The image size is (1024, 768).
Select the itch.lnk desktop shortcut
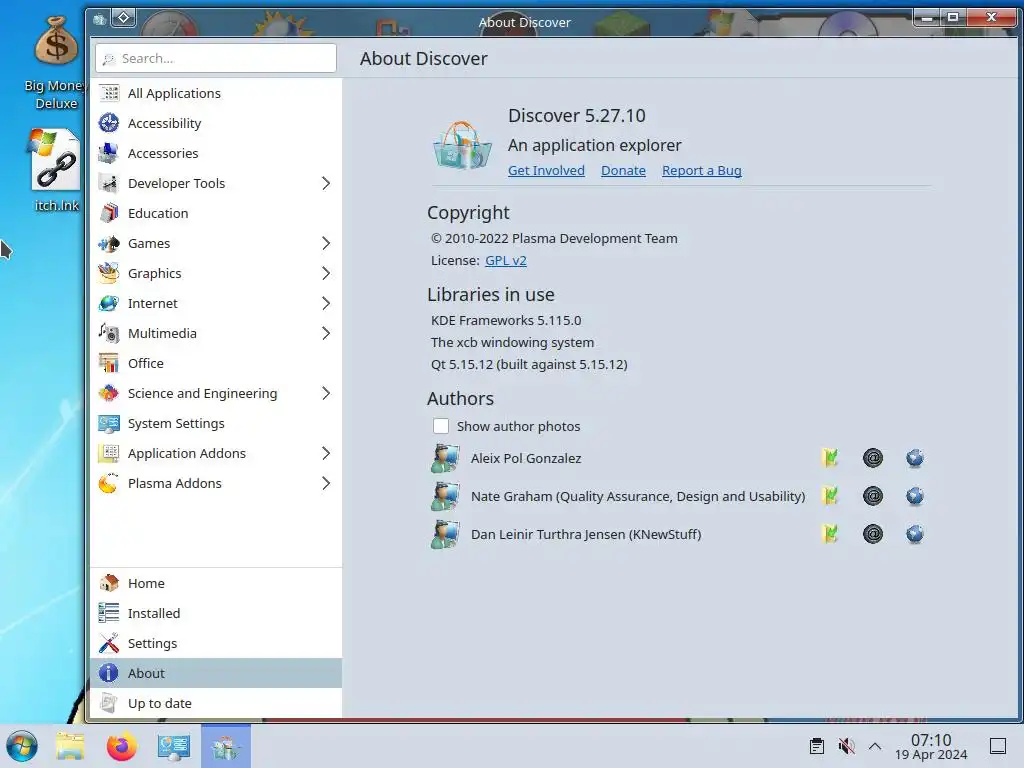pyautogui.click(x=56, y=170)
